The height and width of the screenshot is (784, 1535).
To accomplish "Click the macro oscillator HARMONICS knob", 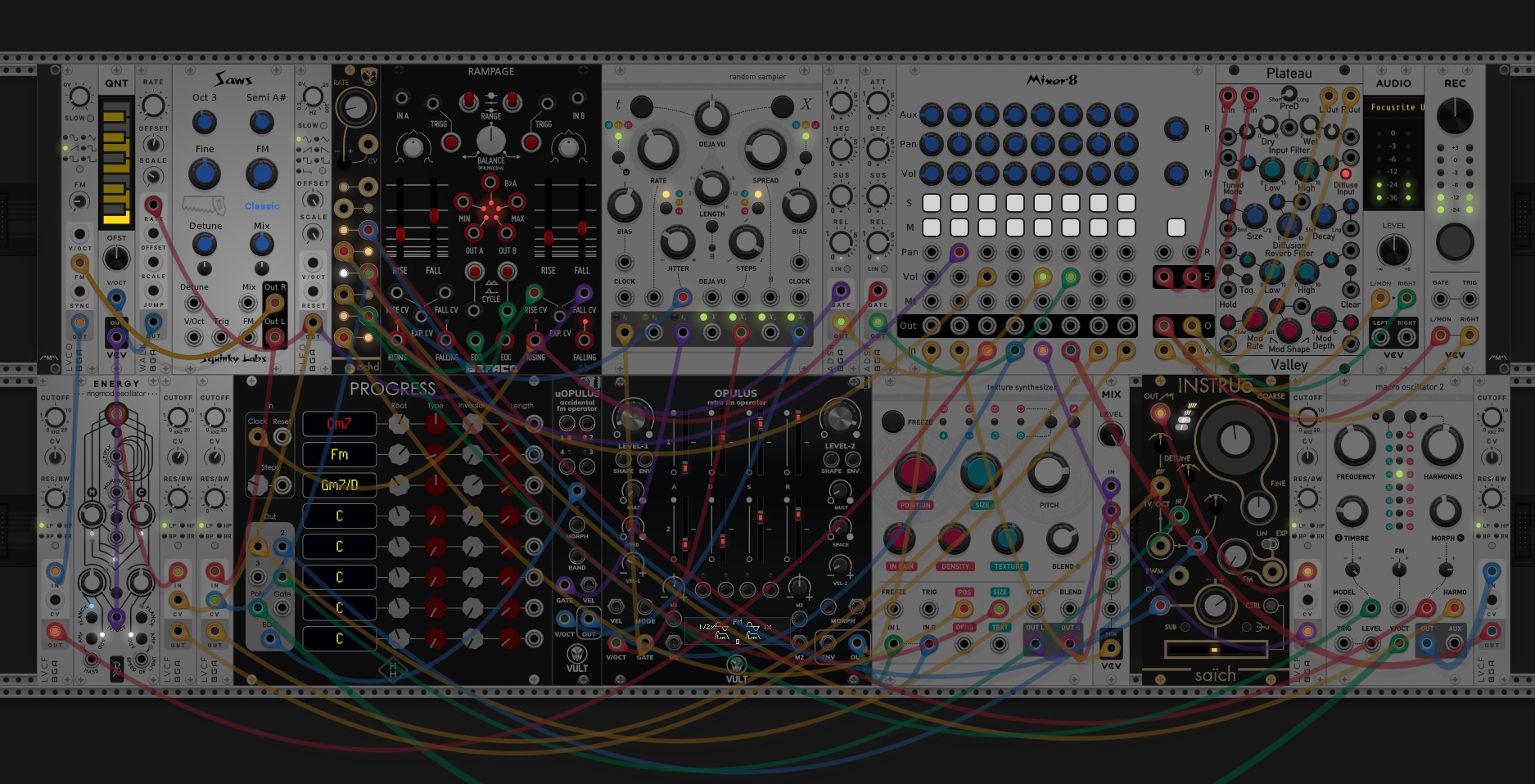I will pos(1442,444).
